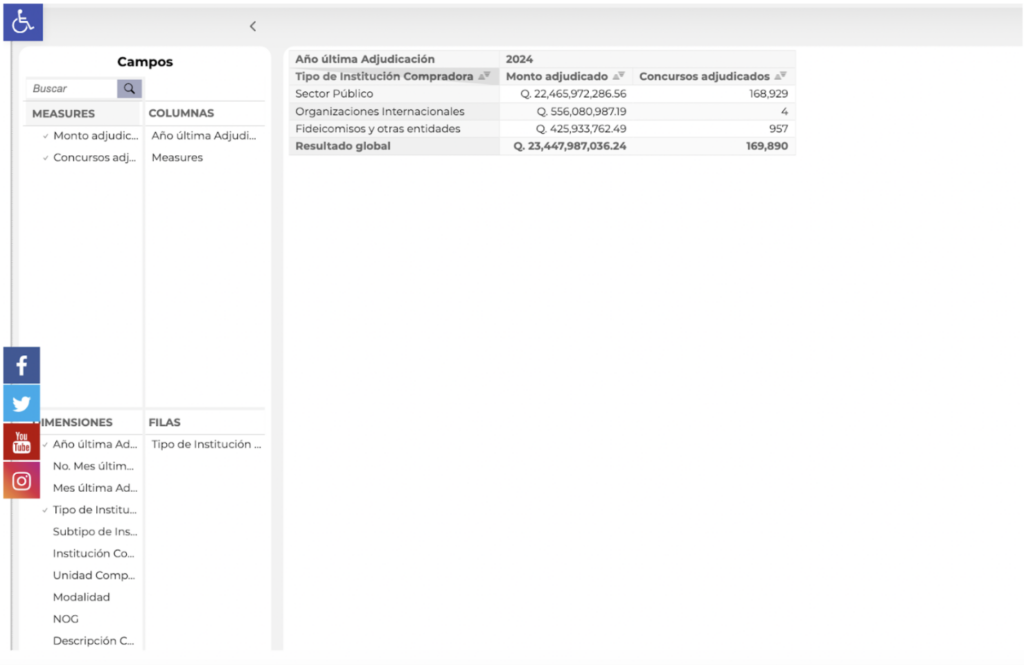
Task: Click the Facebook share icon
Action: tap(22, 366)
